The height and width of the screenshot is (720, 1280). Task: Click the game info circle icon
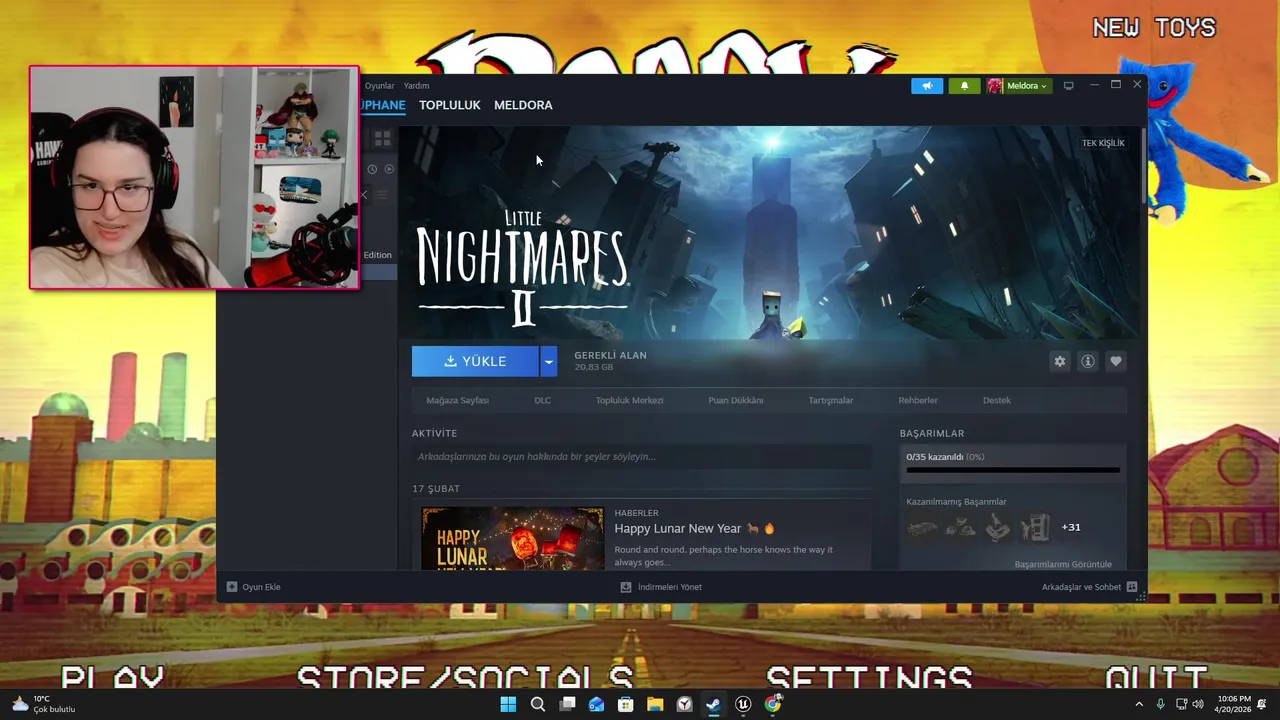coord(1088,362)
